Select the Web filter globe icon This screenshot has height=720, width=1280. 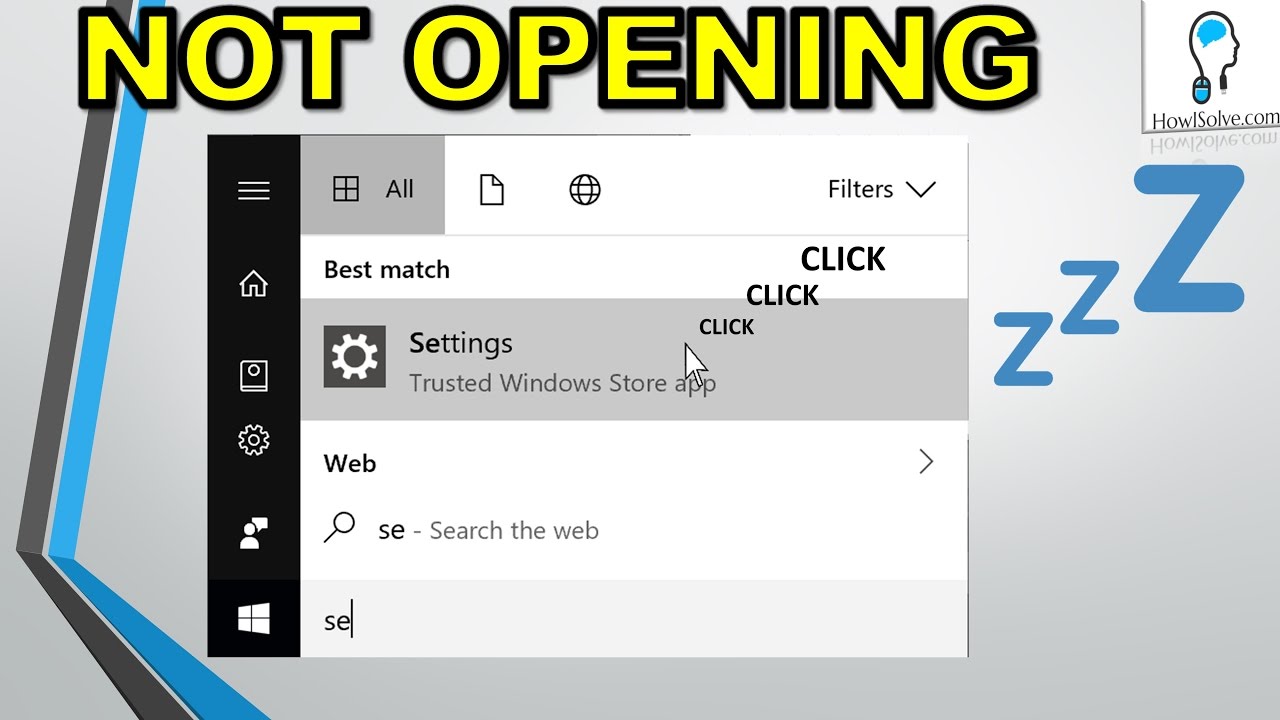585,189
